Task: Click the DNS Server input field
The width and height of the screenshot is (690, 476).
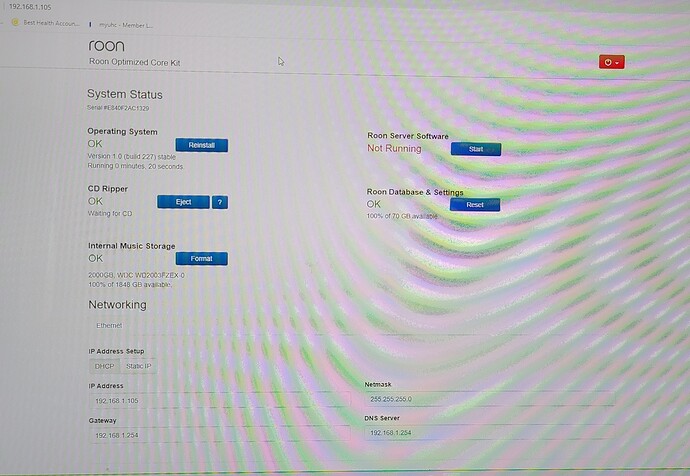Action: 489,433
